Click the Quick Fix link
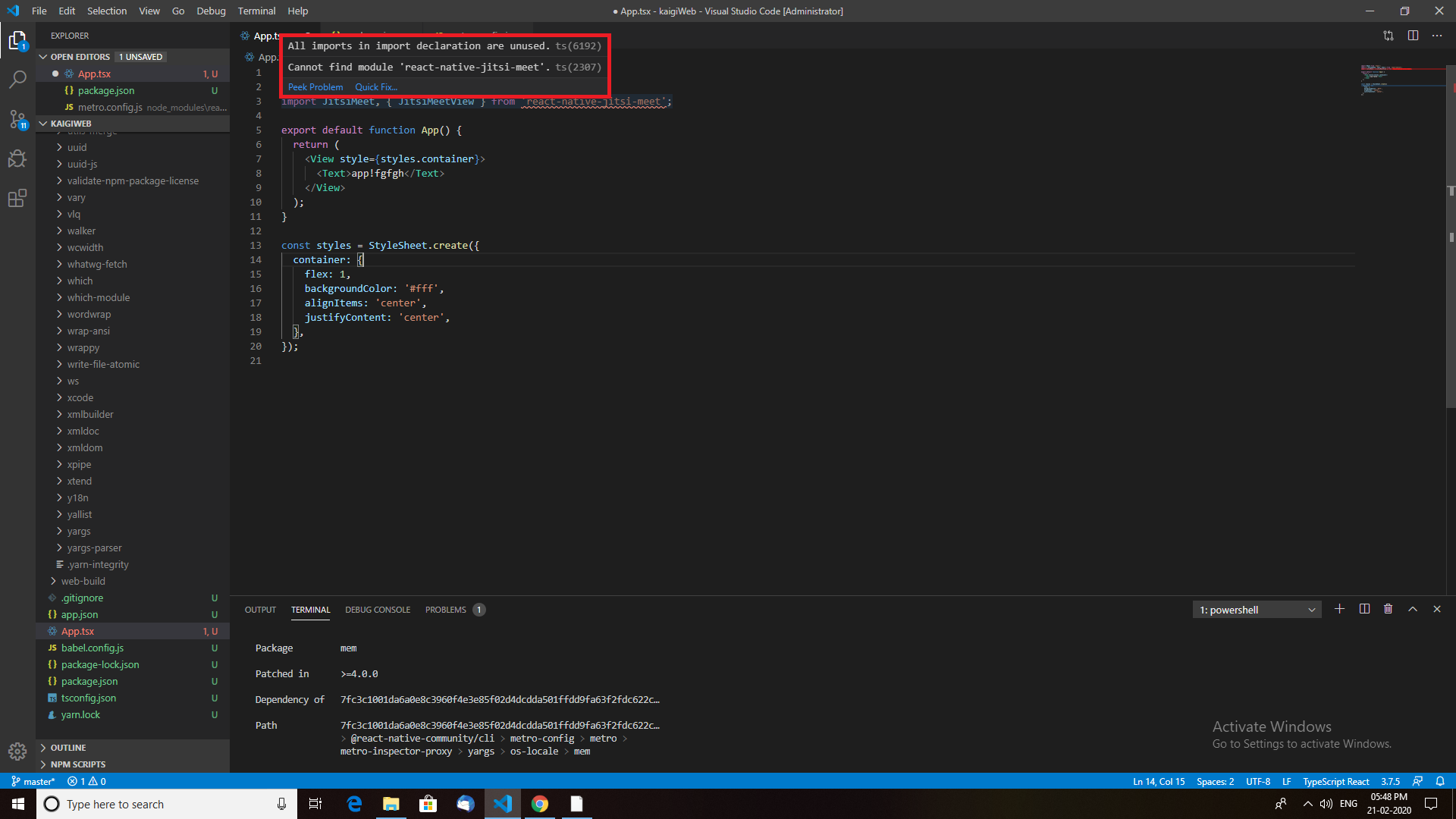This screenshot has height=819, width=1456. (376, 87)
